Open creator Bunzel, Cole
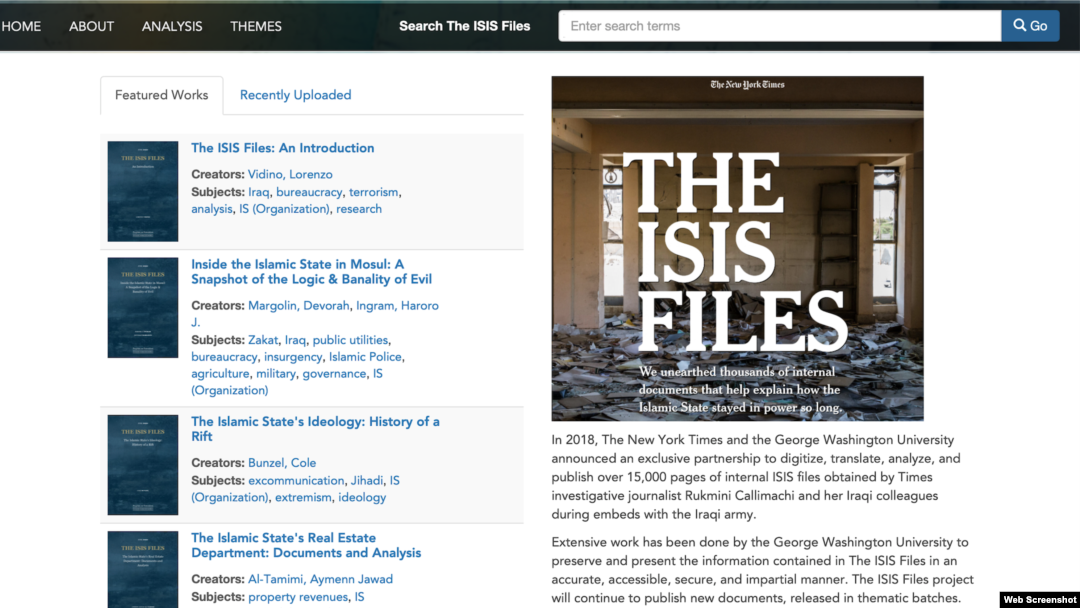Screen dimensions: 1080x608 tap(282, 463)
